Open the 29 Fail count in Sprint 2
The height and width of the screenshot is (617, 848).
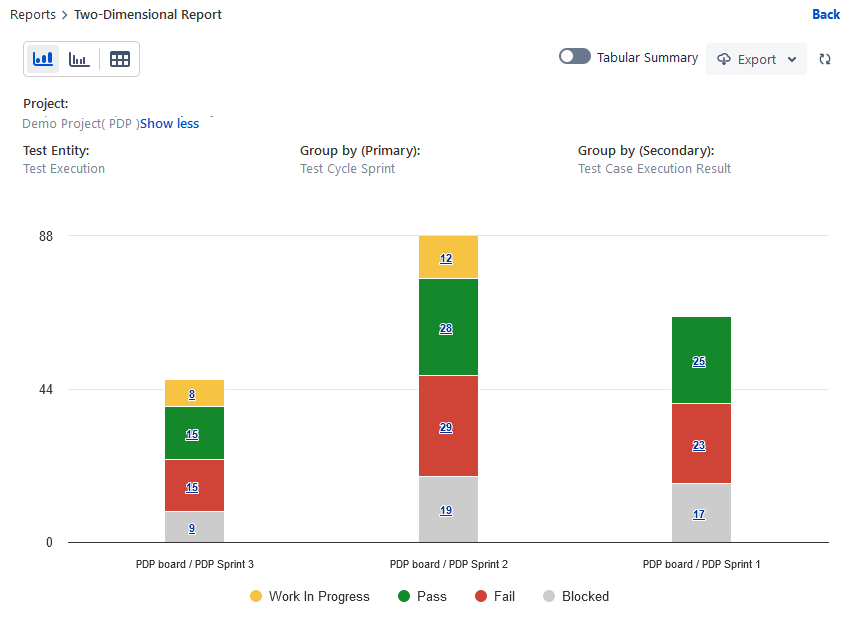[x=446, y=427]
